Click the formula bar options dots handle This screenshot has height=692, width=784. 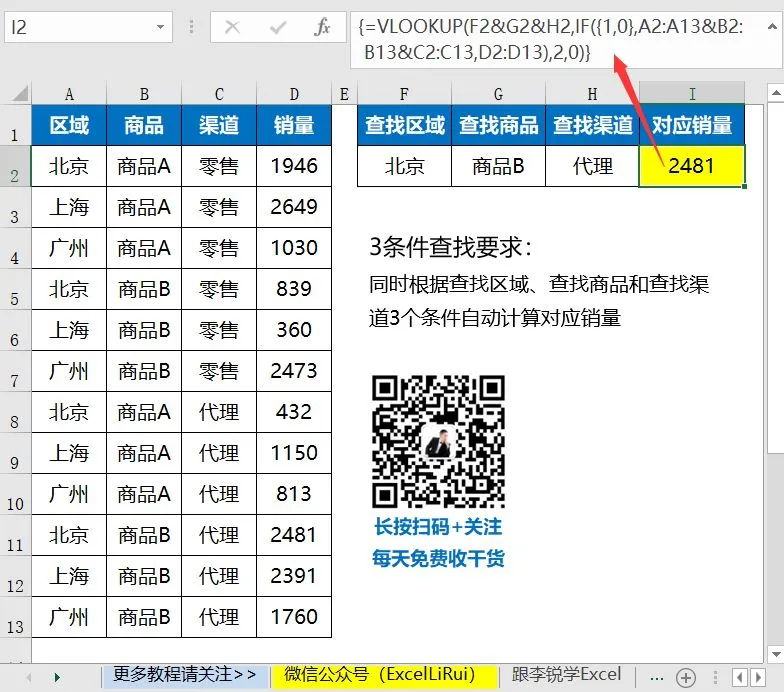coord(191,27)
